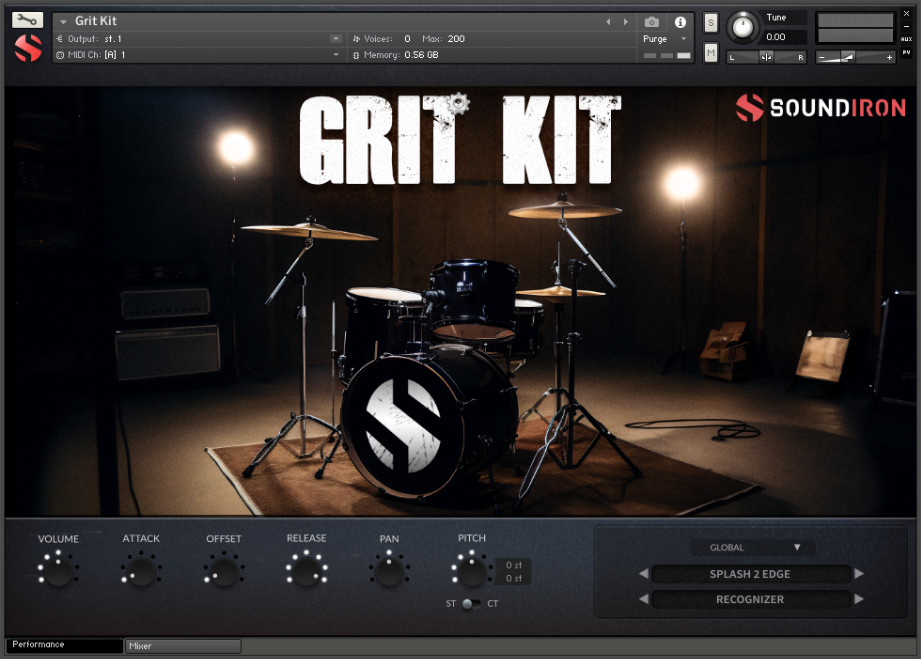
Task: Click the purge status indicator bars
Action: point(667,55)
